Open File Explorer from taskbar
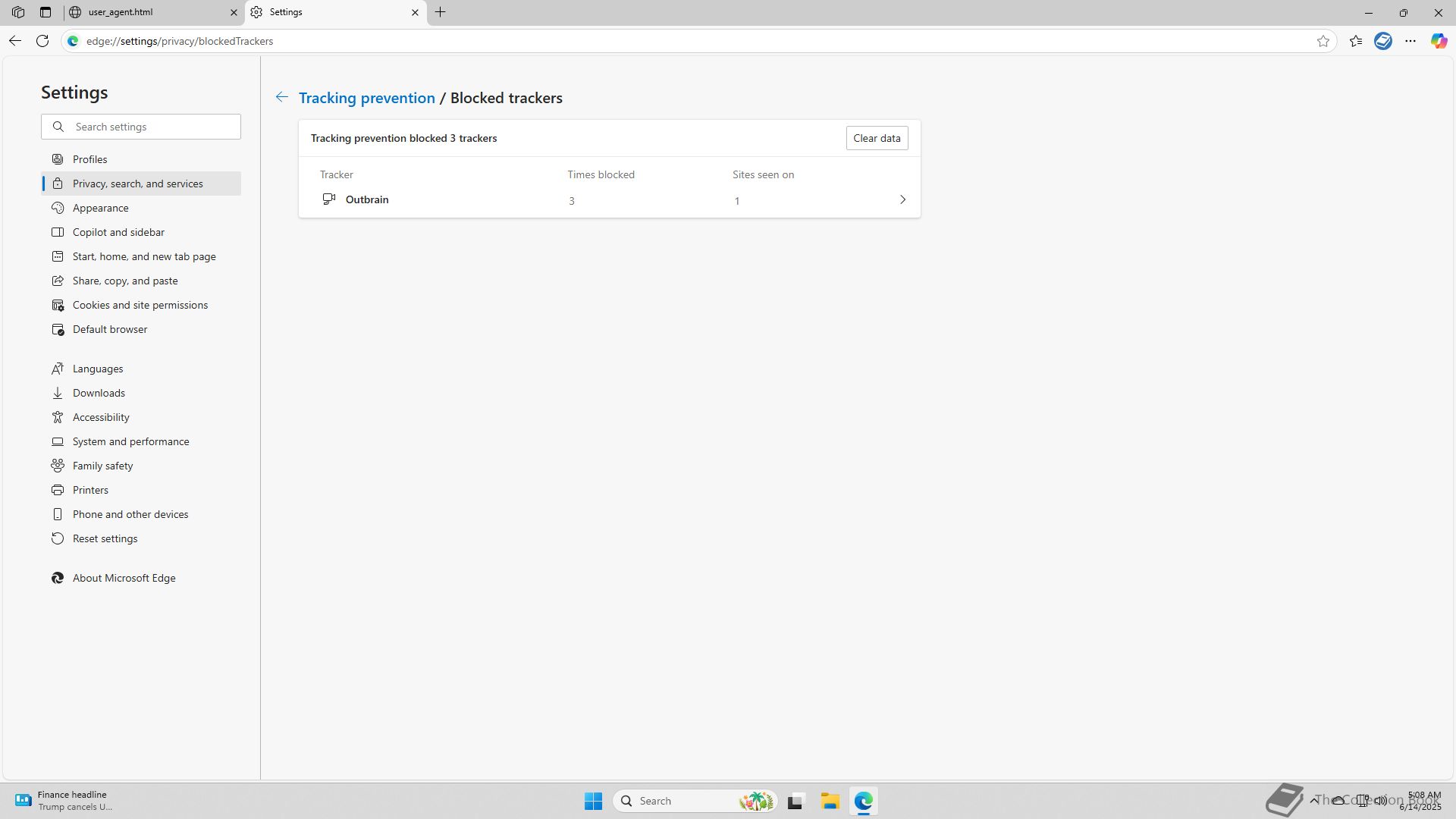 click(830, 801)
